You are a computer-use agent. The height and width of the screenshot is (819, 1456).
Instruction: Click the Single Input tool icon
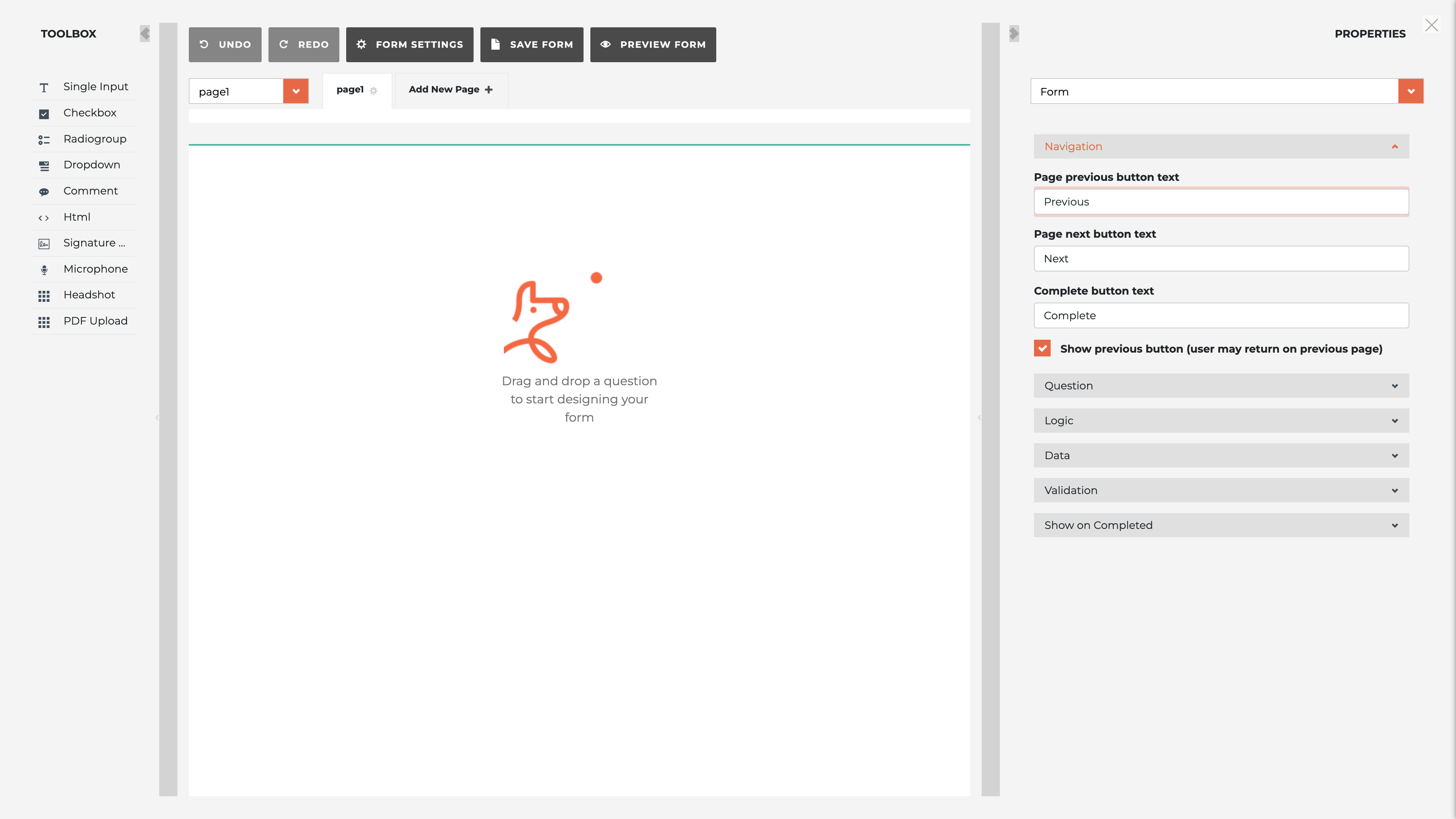point(44,87)
